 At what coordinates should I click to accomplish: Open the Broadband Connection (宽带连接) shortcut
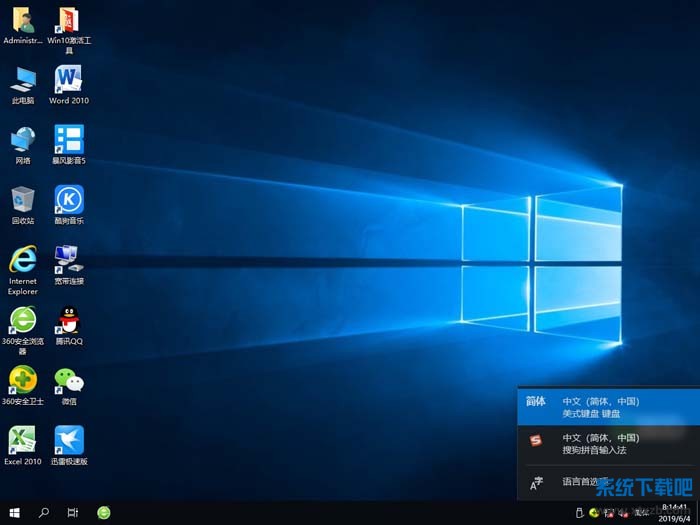click(68, 261)
